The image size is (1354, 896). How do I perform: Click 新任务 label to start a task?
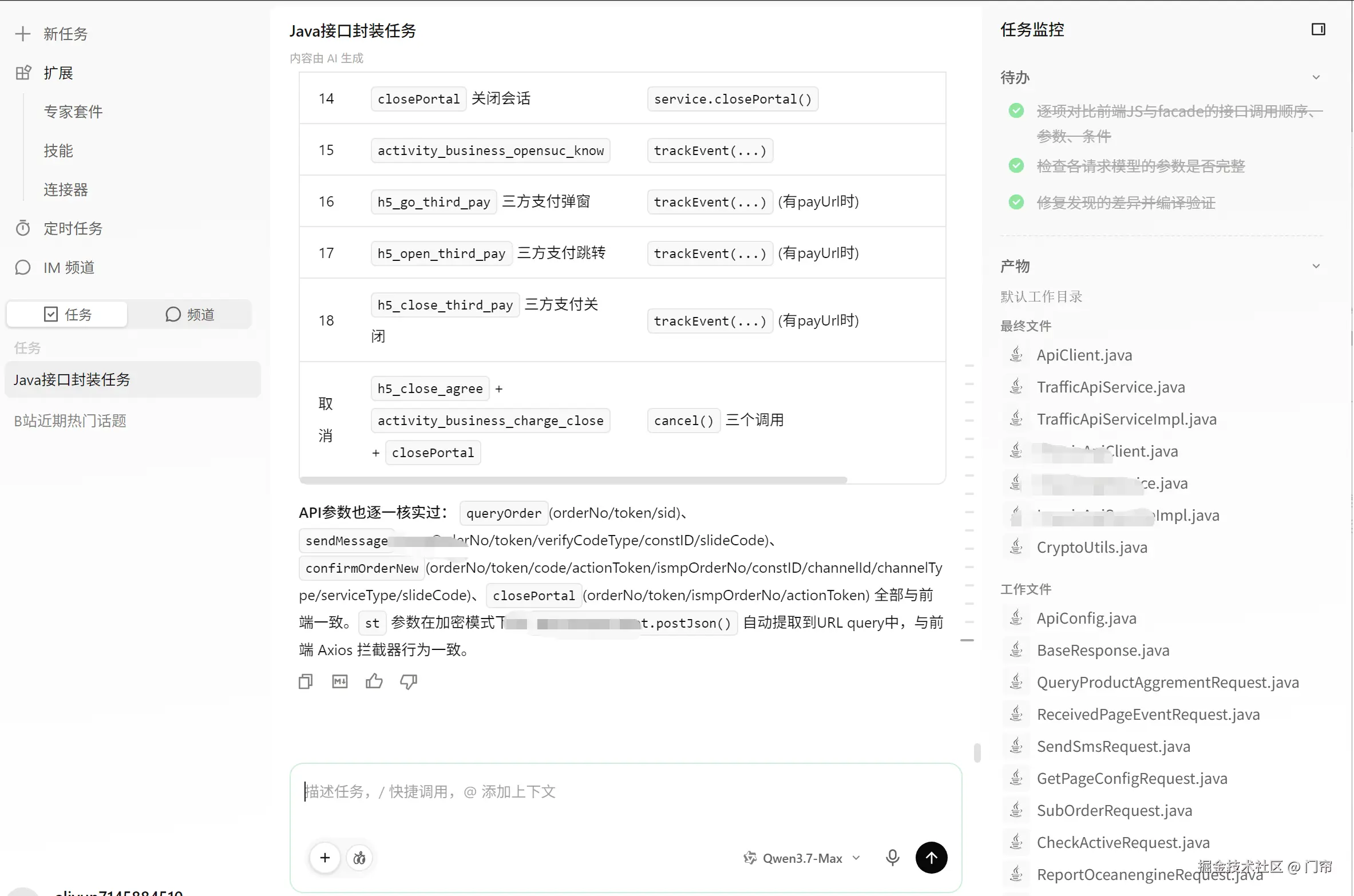(x=66, y=34)
